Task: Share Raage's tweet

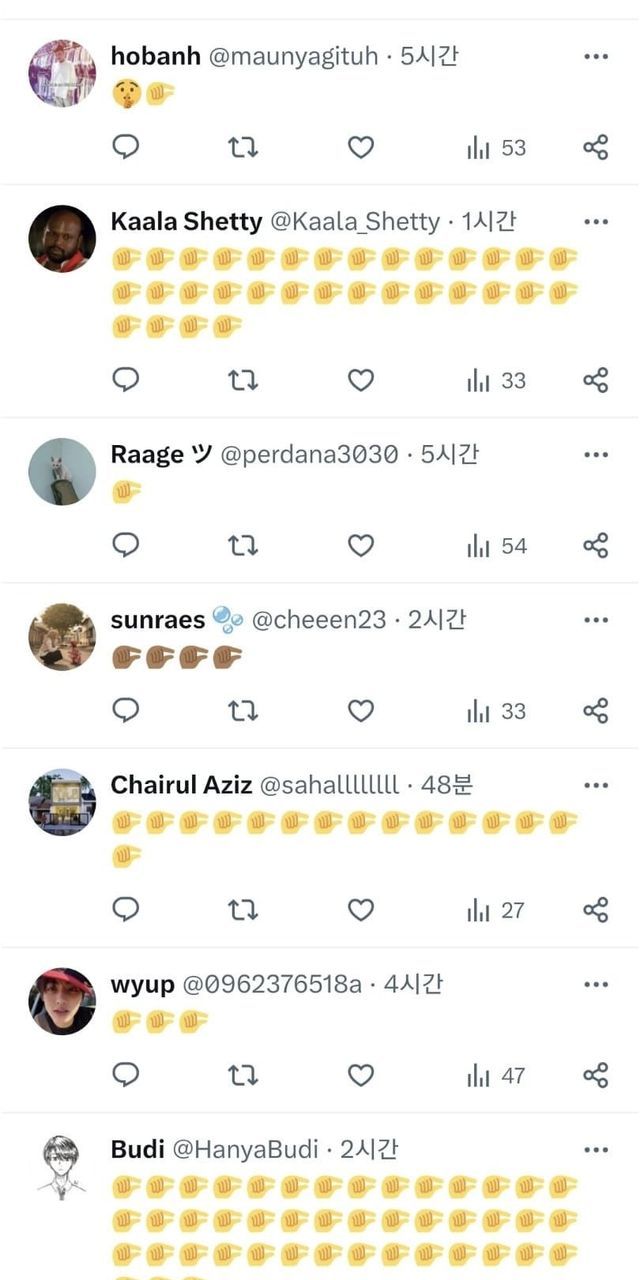Action: point(595,546)
